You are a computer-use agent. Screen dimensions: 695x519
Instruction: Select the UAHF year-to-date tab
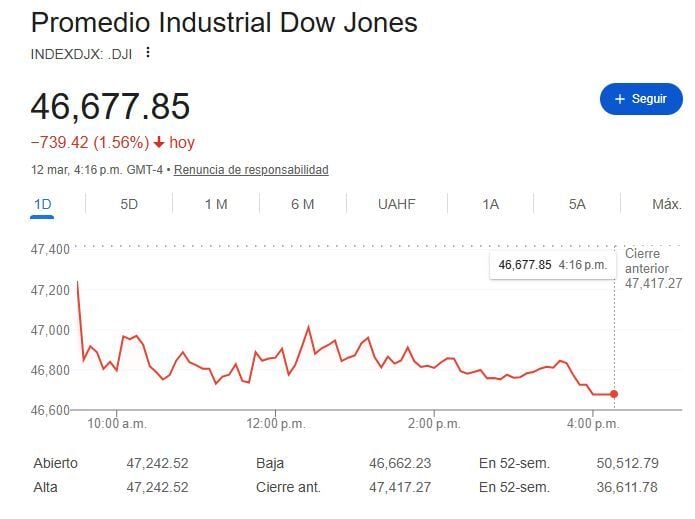pyautogui.click(x=396, y=204)
